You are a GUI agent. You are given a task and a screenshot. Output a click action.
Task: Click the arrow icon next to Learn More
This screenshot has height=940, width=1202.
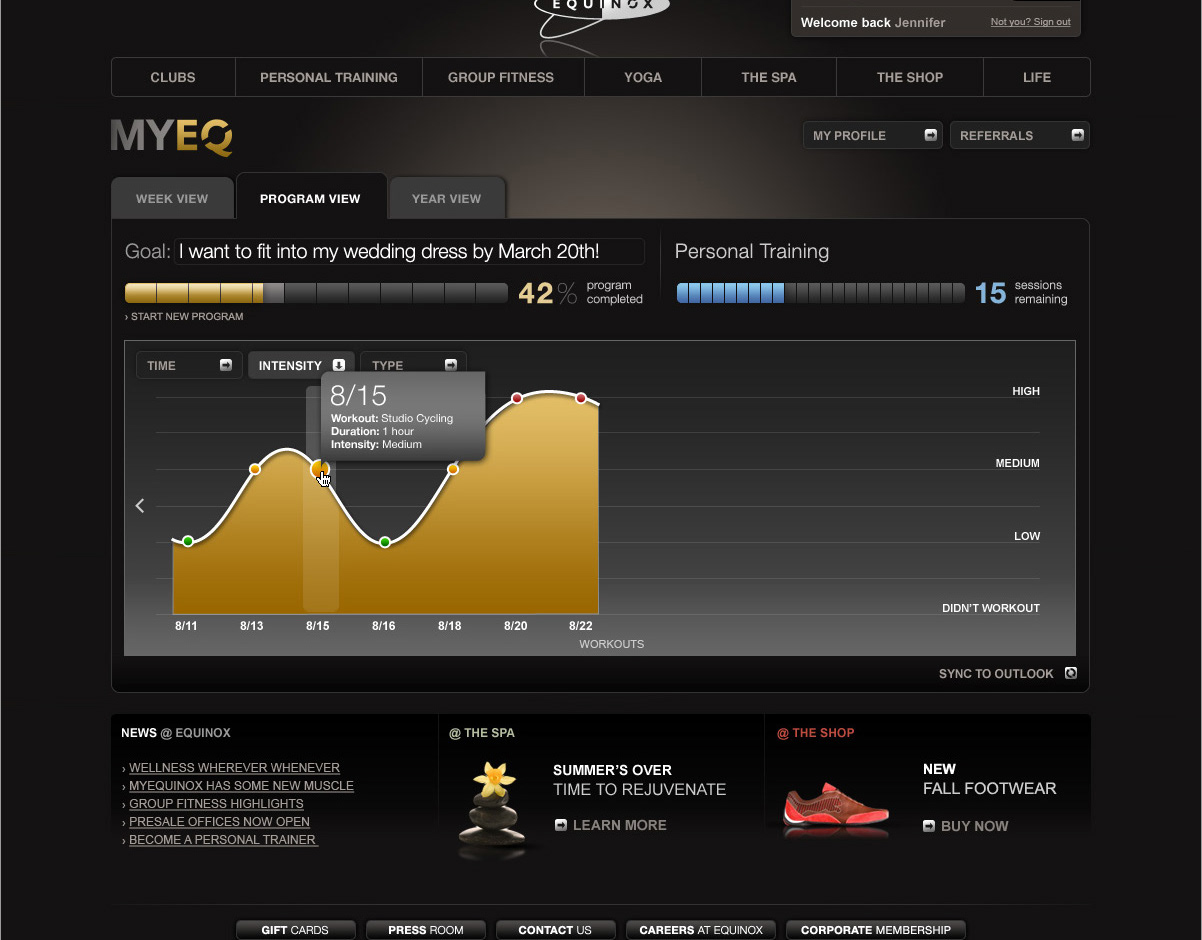click(x=561, y=825)
